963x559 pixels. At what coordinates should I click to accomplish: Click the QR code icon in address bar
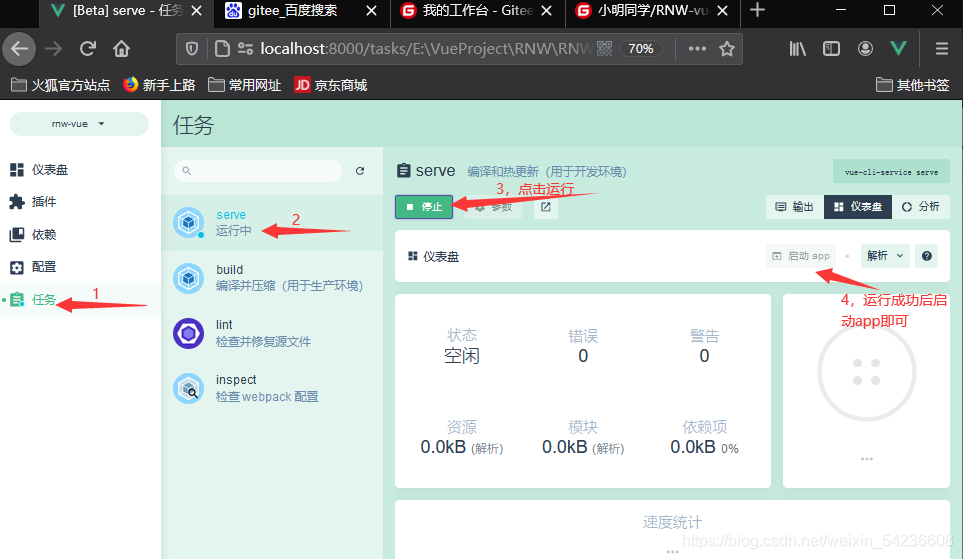point(604,49)
